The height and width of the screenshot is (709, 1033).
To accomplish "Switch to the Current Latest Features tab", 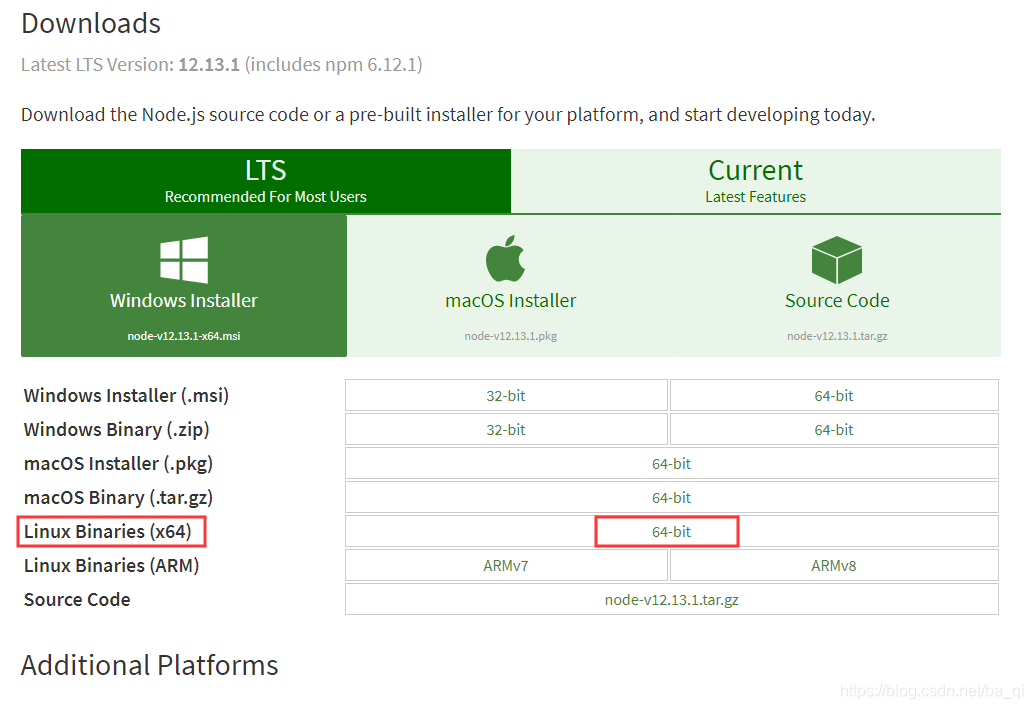I will point(756,181).
